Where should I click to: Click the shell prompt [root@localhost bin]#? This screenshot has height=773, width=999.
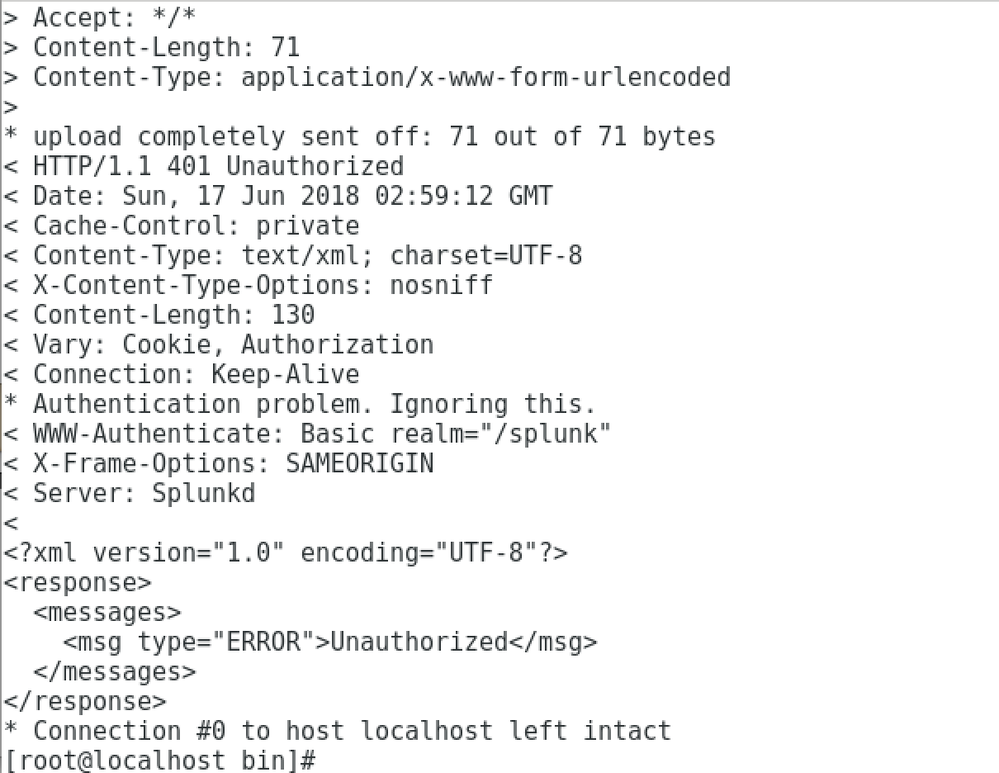coord(159,760)
